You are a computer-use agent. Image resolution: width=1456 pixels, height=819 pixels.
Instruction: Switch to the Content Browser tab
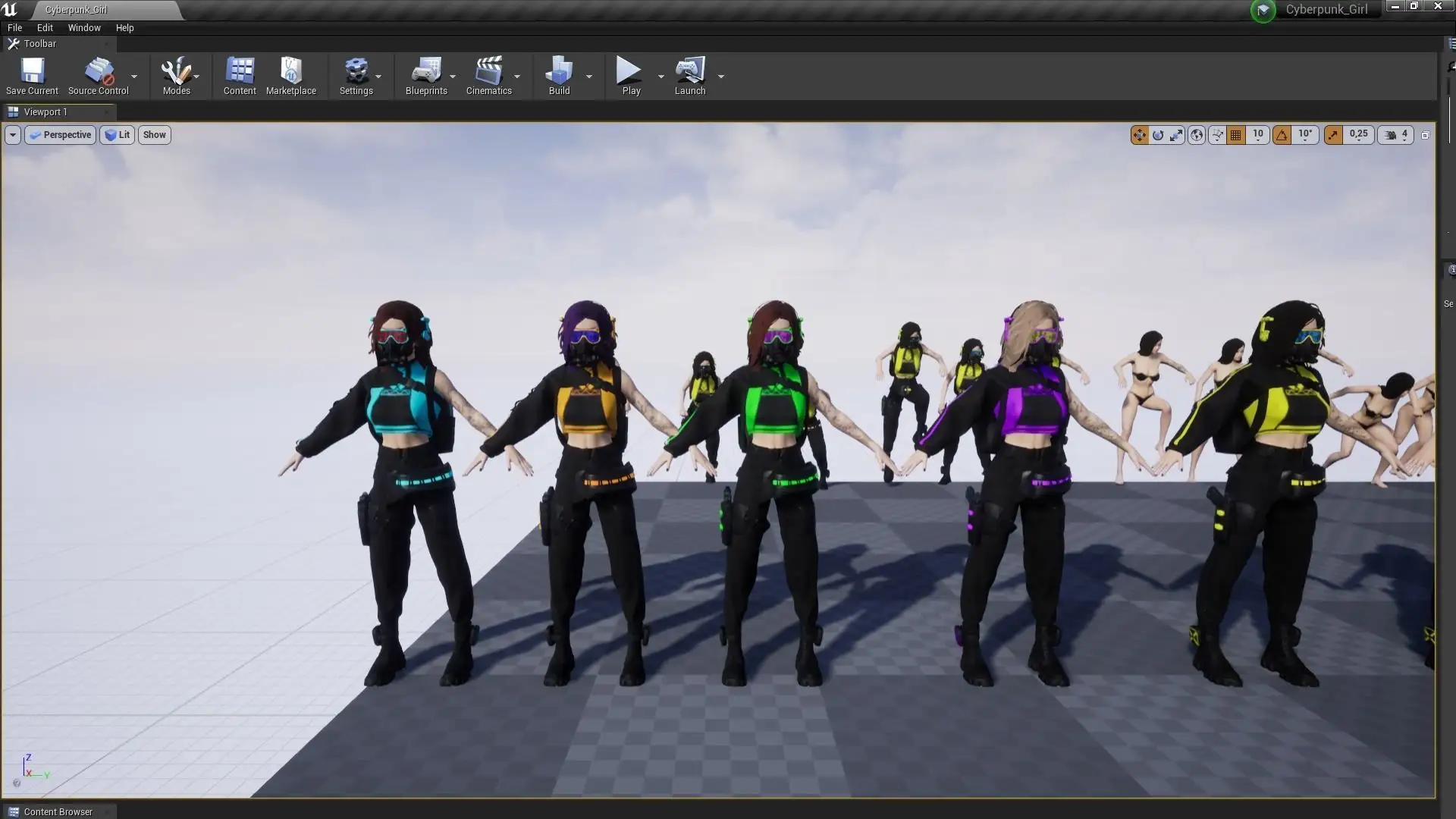click(58, 811)
